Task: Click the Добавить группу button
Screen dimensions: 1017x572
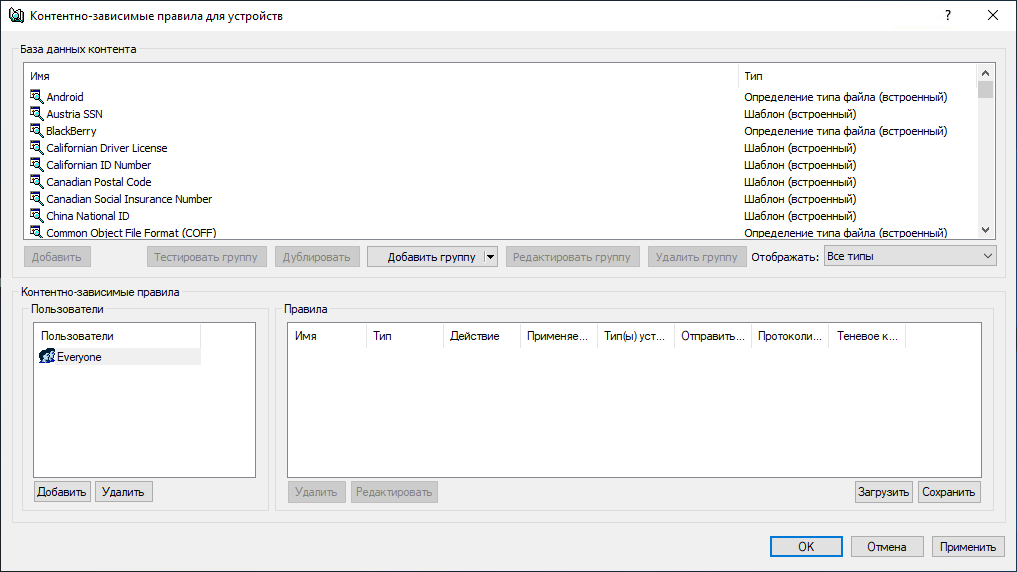Action: pyautogui.click(x=426, y=257)
